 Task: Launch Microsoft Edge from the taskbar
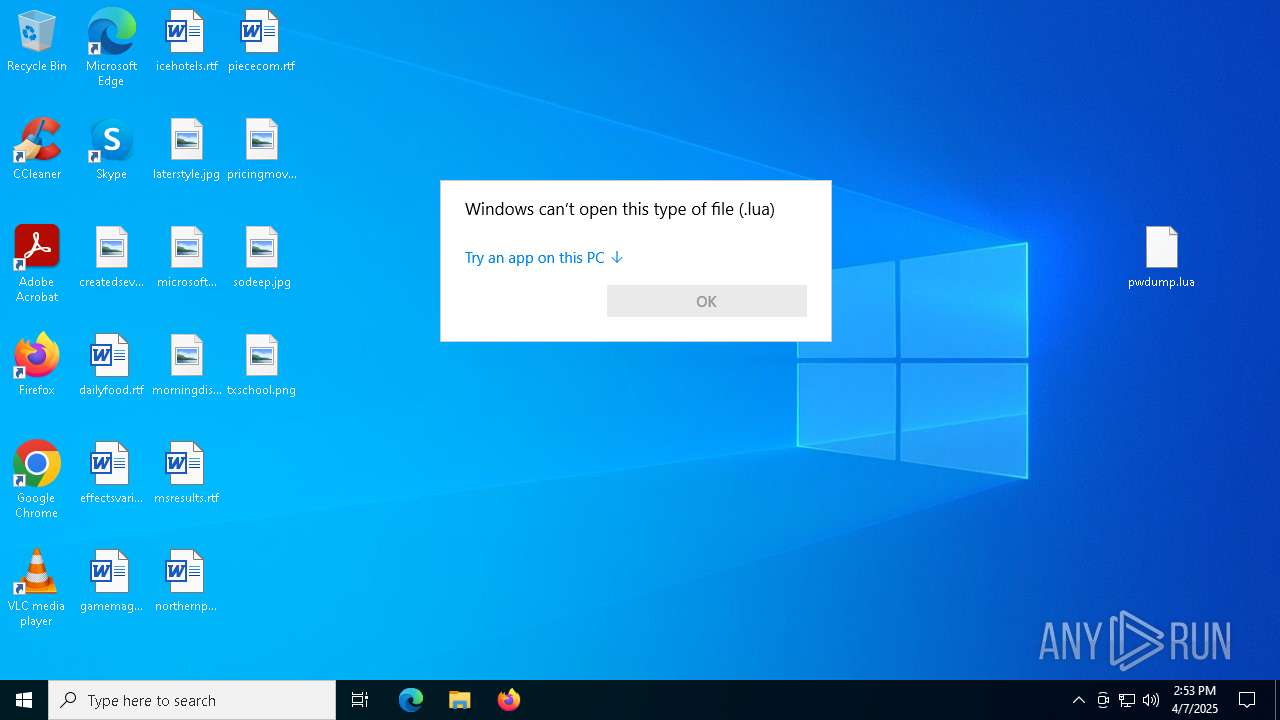411,700
